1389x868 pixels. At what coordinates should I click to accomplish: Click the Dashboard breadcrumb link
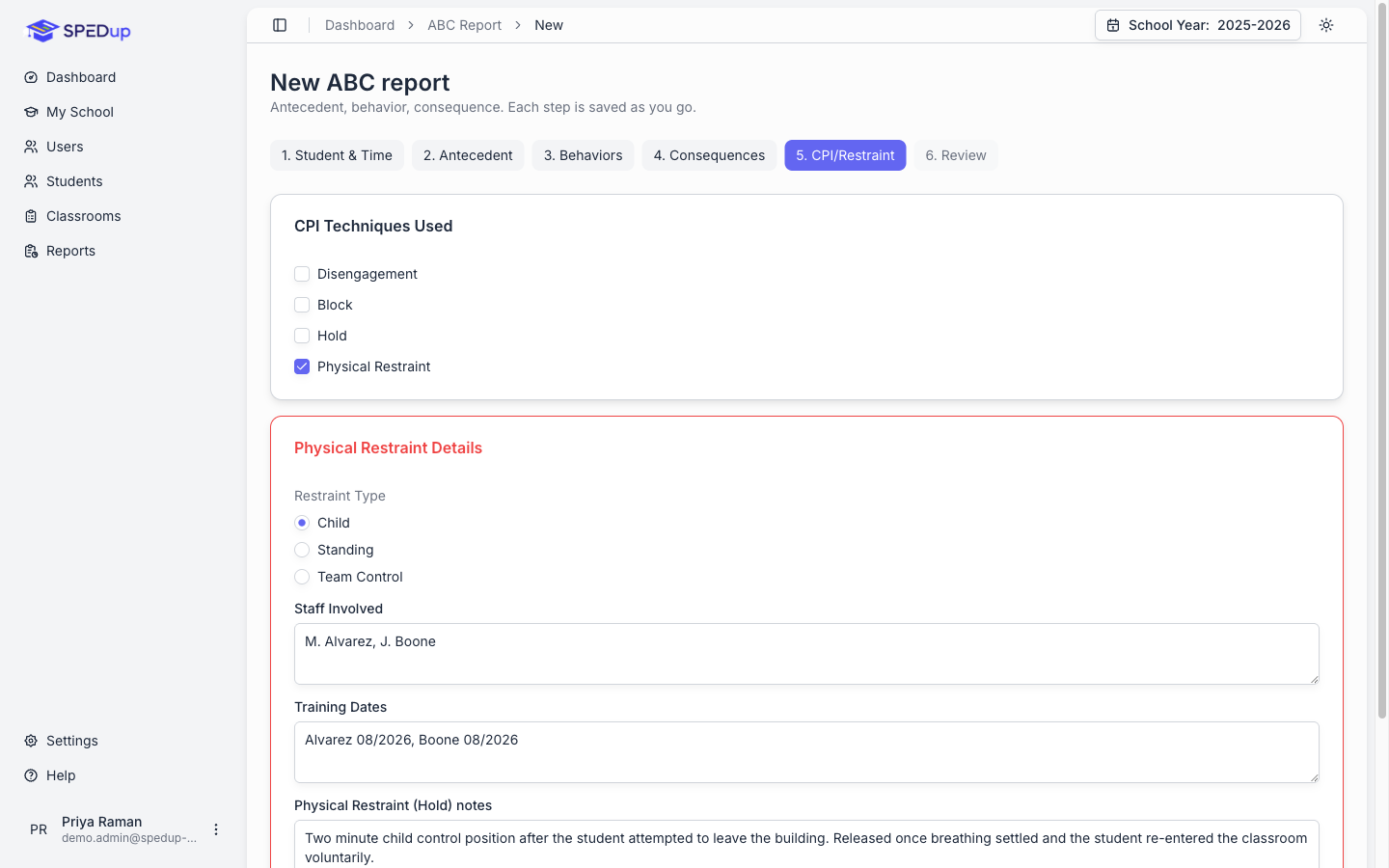click(360, 25)
